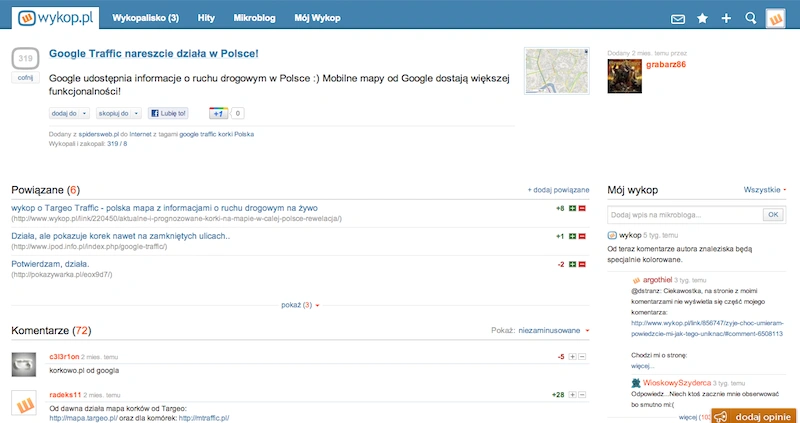Focus 'Dodaj wpis na mikrobloga' input field

coord(685,215)
